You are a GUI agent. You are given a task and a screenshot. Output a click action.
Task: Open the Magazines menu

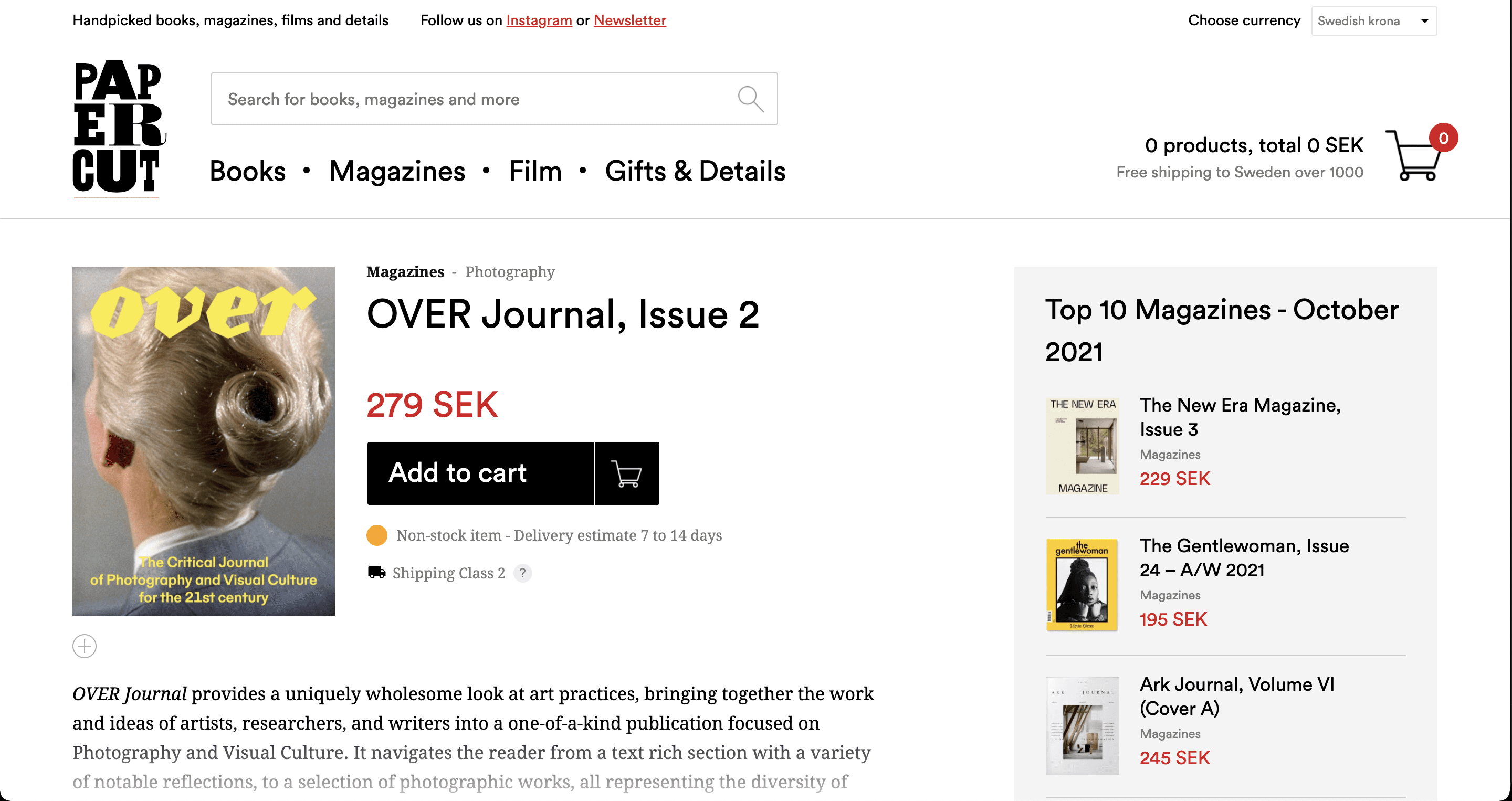pyautogui.click(x=397, y=171)
